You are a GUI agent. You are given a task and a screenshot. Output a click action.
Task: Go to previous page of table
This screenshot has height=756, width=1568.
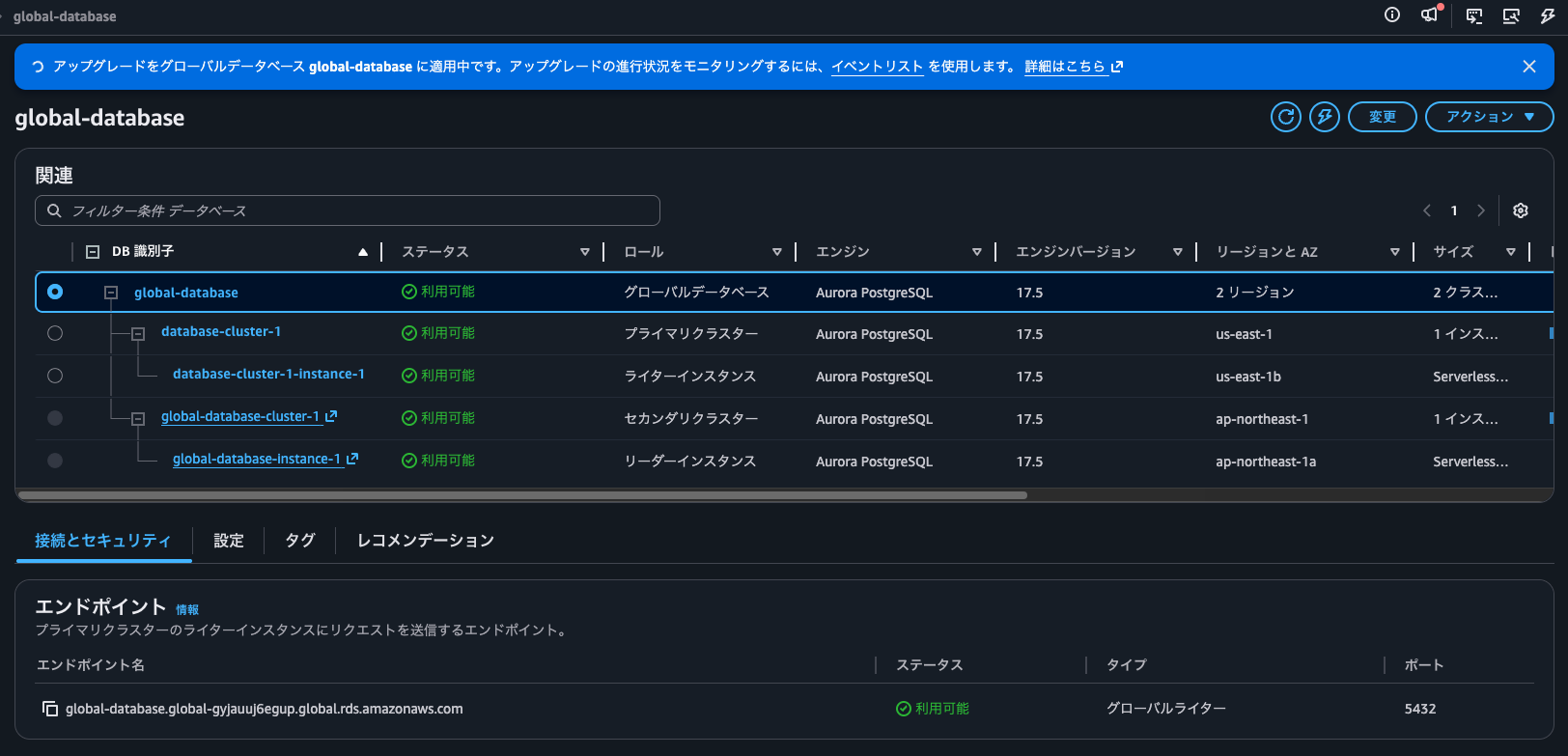pos(1427,210)
